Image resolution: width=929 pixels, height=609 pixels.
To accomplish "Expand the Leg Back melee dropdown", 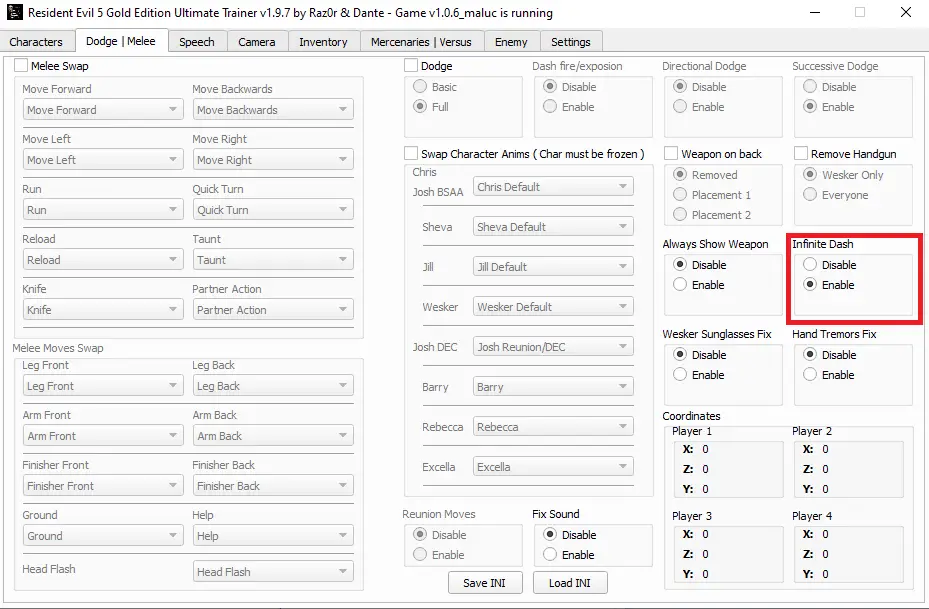I will tap(273, 386).
